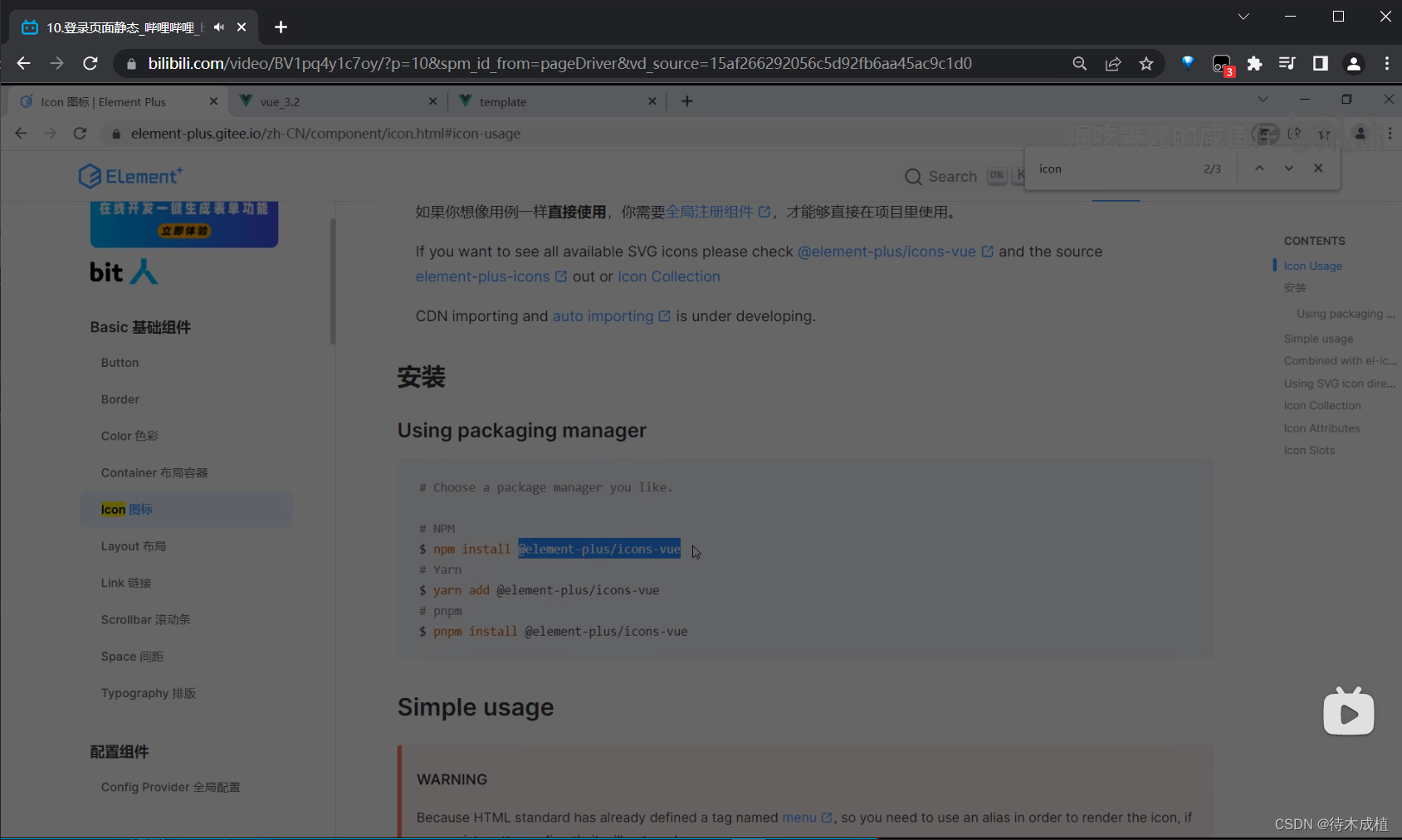Click the bilibili URL address bar

pos(559,63)
